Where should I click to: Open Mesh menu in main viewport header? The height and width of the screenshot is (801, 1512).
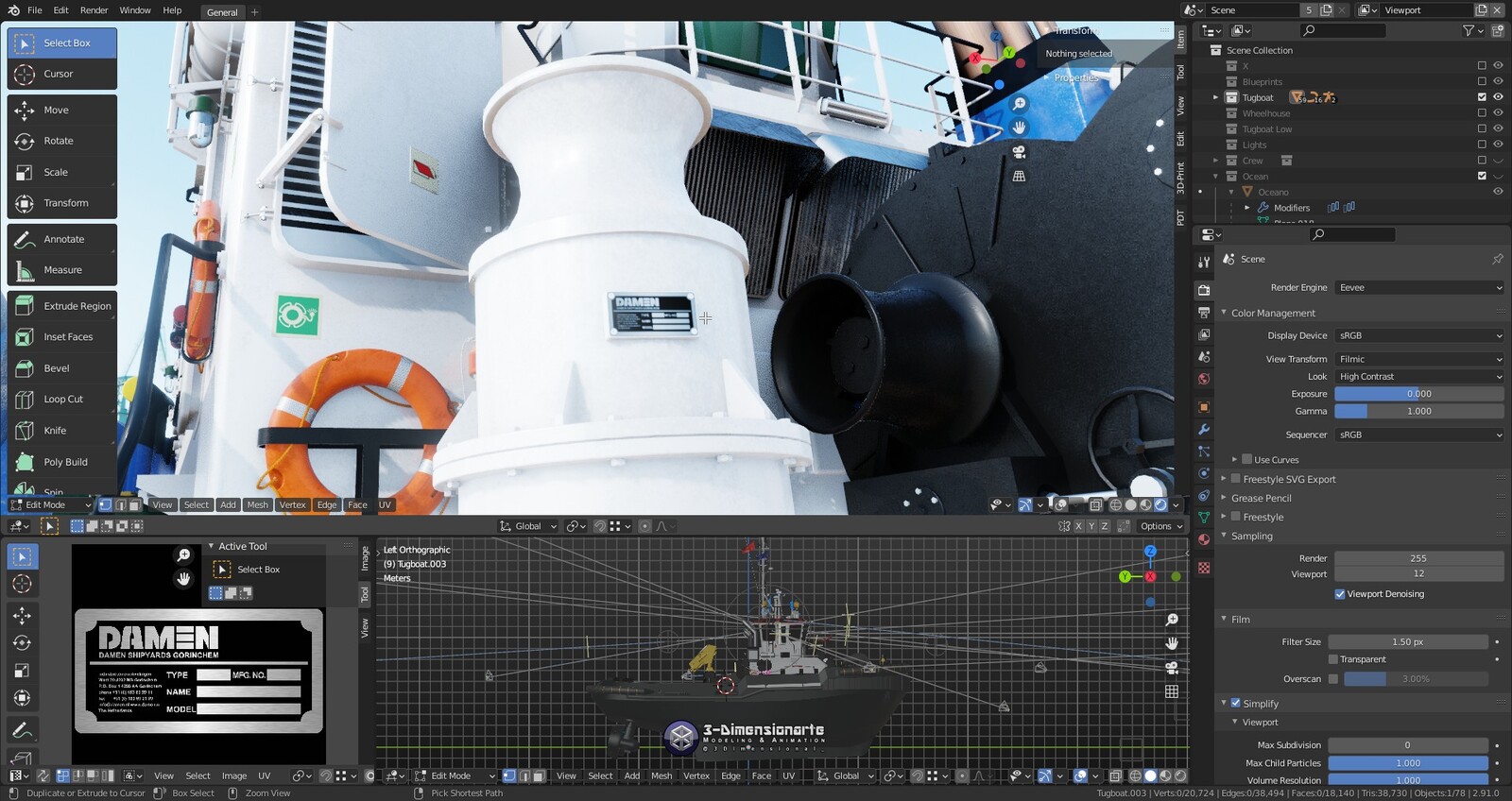pos(258,505)
